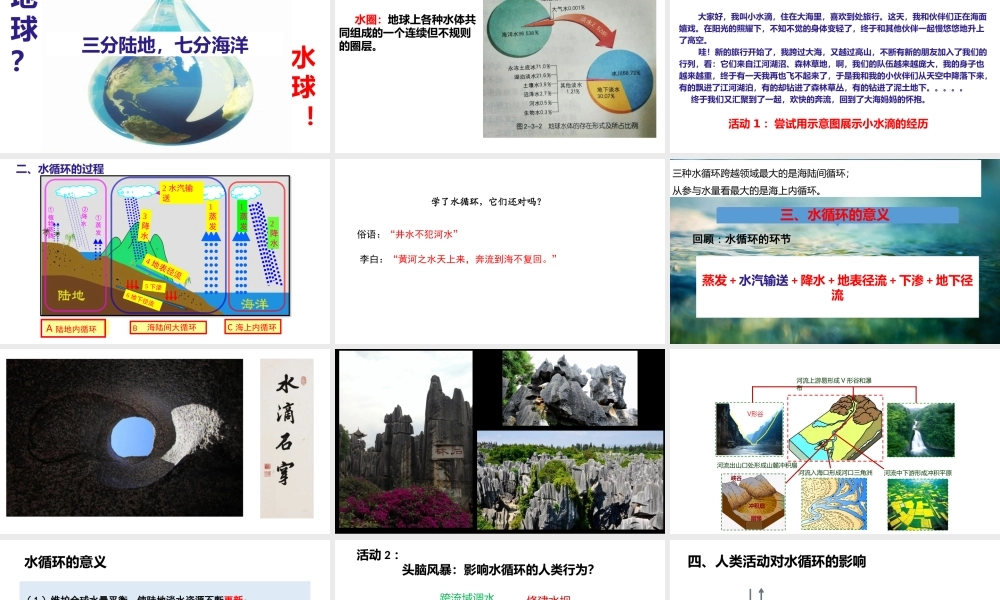Click the heading 水循环的意义 in the bottom-left slide
This screenshot has width=1000, height=600.
pyautogui.click(x=65, y=562)
